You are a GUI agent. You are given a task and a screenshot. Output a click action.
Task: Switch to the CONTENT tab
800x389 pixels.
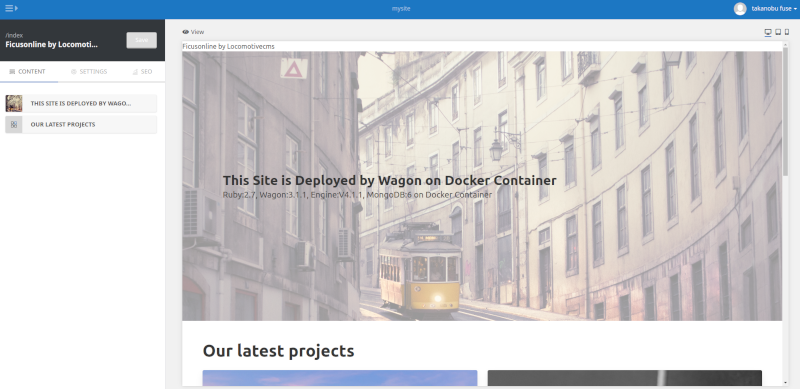coord(28,71)
